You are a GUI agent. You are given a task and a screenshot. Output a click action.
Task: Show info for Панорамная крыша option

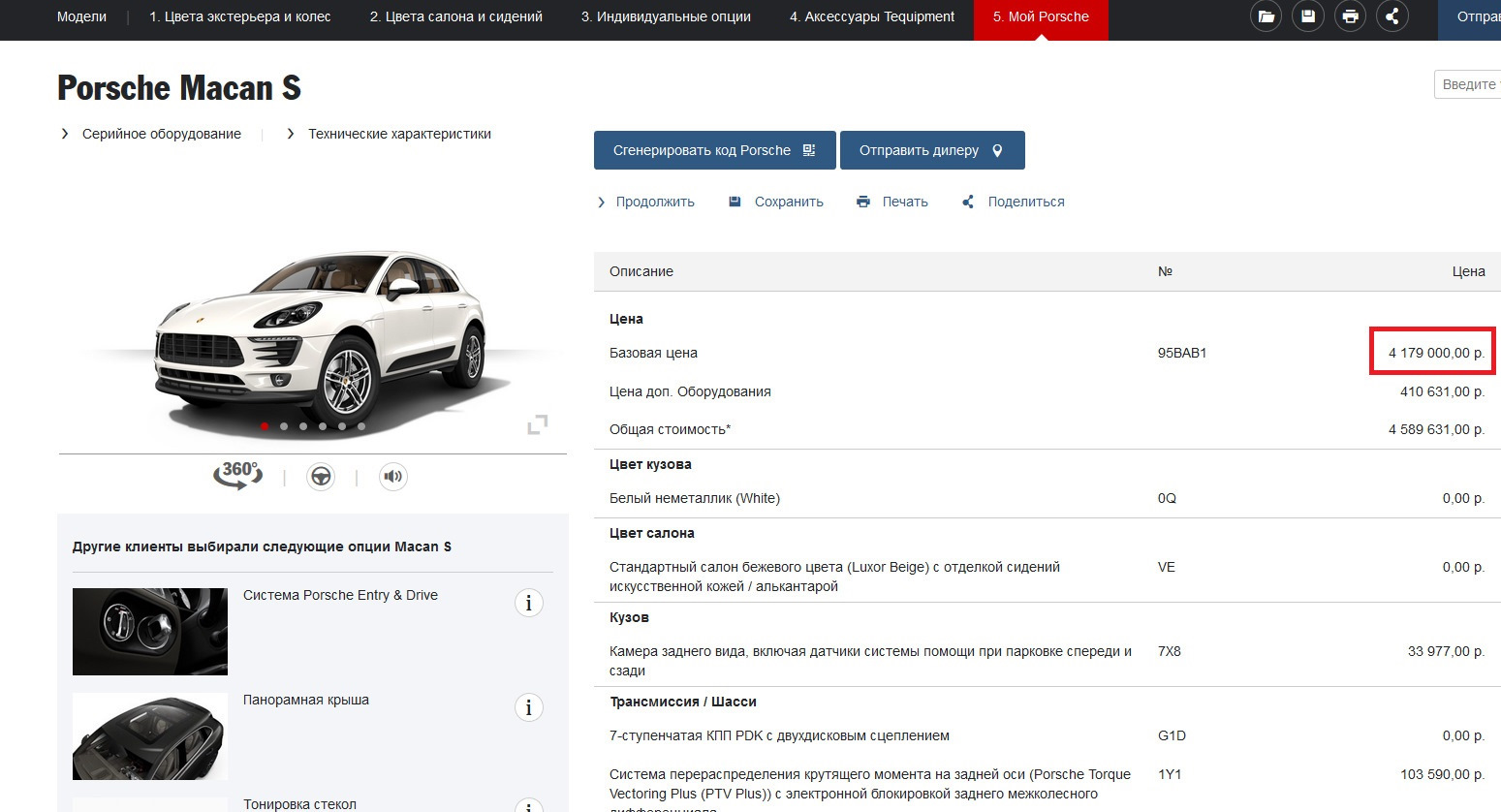click(528, 707)
